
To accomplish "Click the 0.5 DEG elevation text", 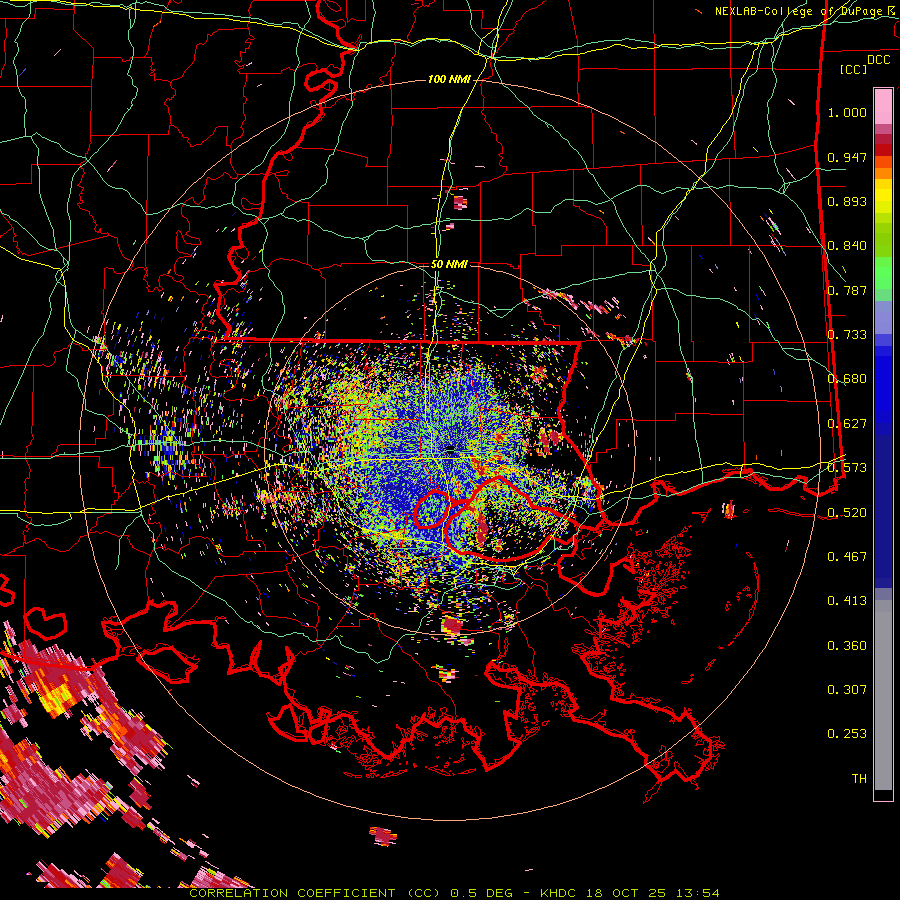I will [480, 893].
